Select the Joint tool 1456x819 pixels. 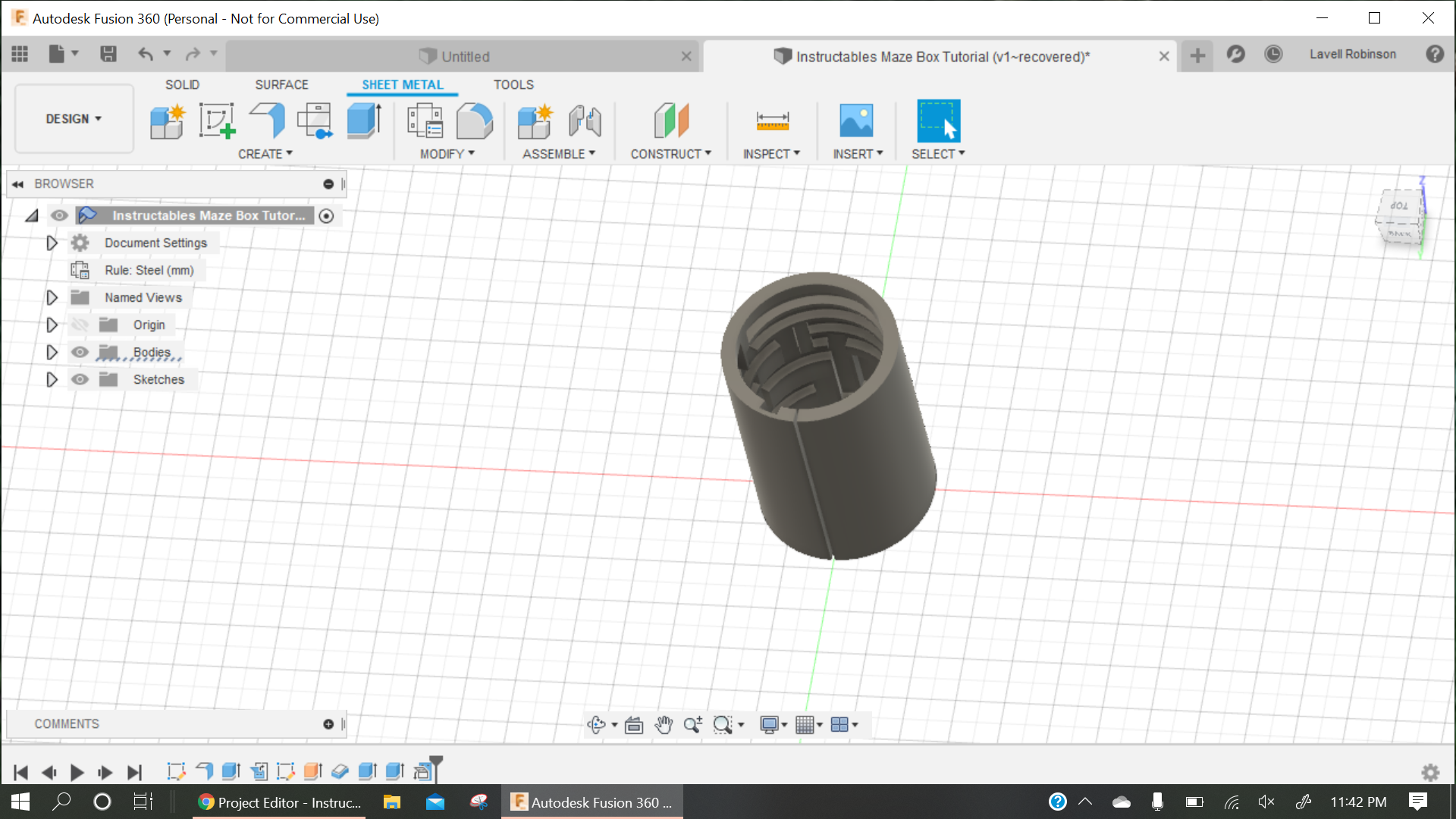coord(585,121)
